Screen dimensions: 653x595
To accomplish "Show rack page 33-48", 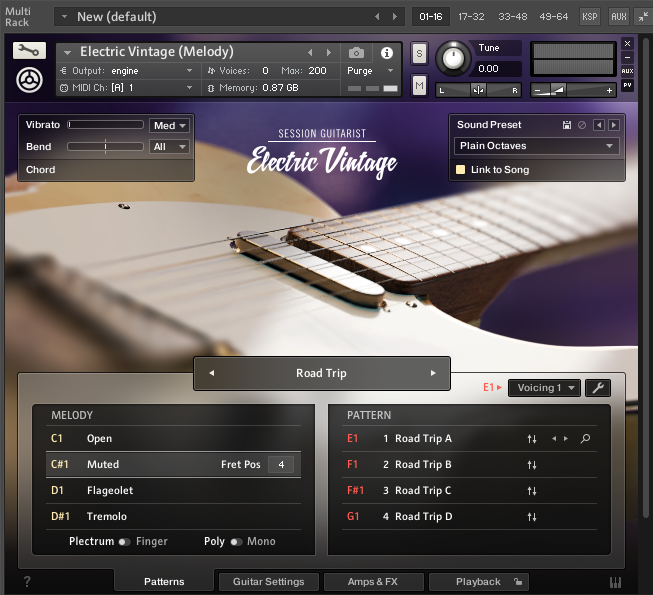I will (513, 17).
